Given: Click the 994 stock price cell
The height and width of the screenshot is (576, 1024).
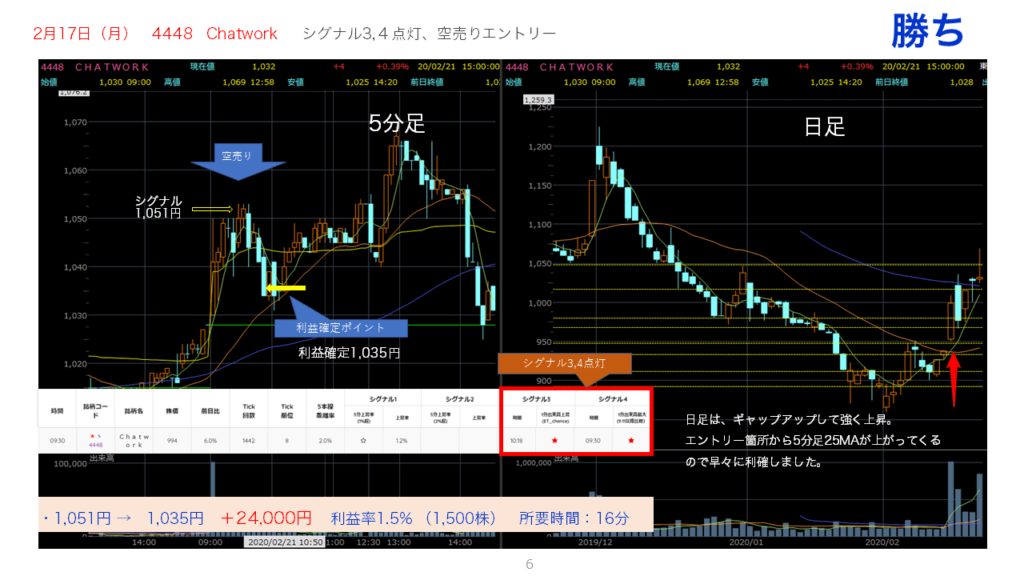Looking at the screenshot, I should (x=172, y=441).
